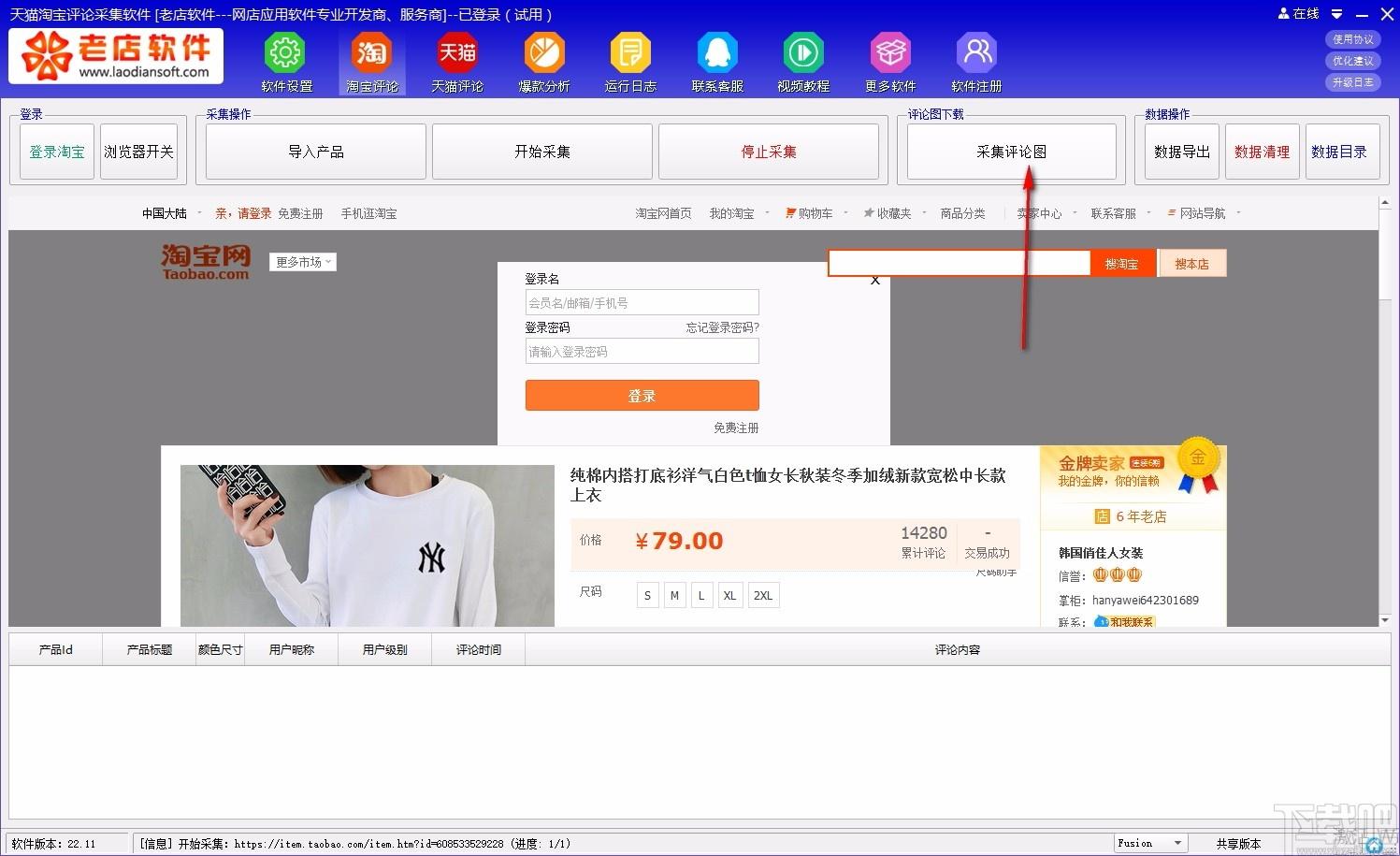1400x856 pixels.
Task: Expand the 我的淘宝 menu
Action: click(x=739, y=213)
